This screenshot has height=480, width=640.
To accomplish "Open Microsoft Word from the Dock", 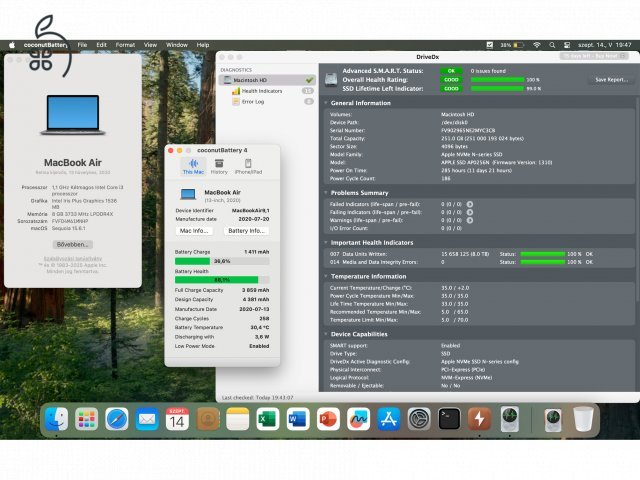I will (298, 419).
